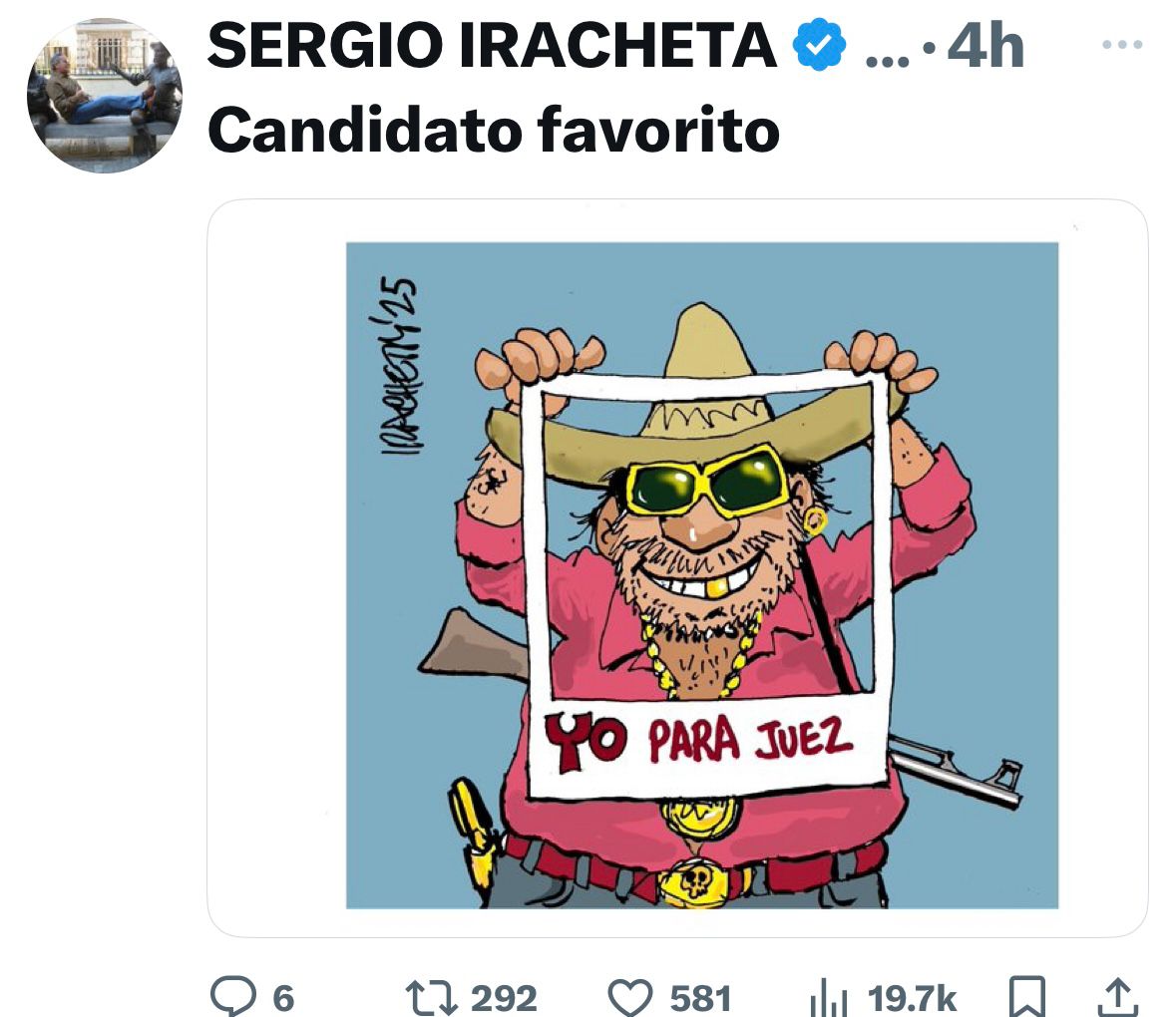Click the reply speech bubble icon
The image size is (1176, 1017).
coord(230,996)
